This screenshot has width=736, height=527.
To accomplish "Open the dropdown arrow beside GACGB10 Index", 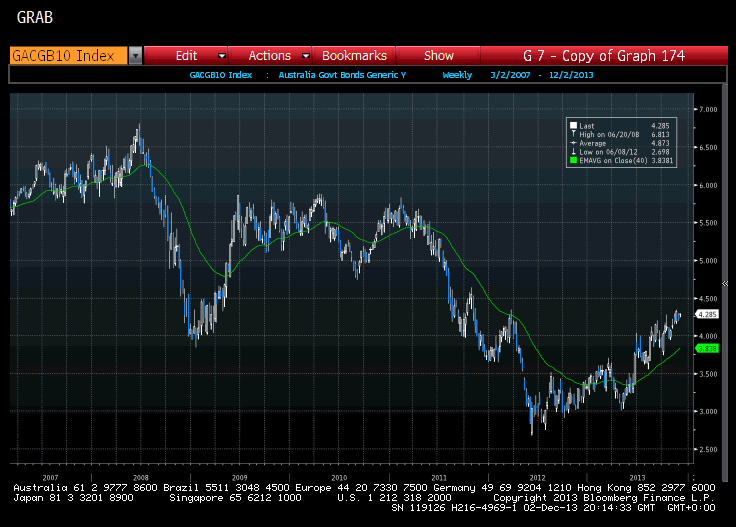I will tap(136, 56).
